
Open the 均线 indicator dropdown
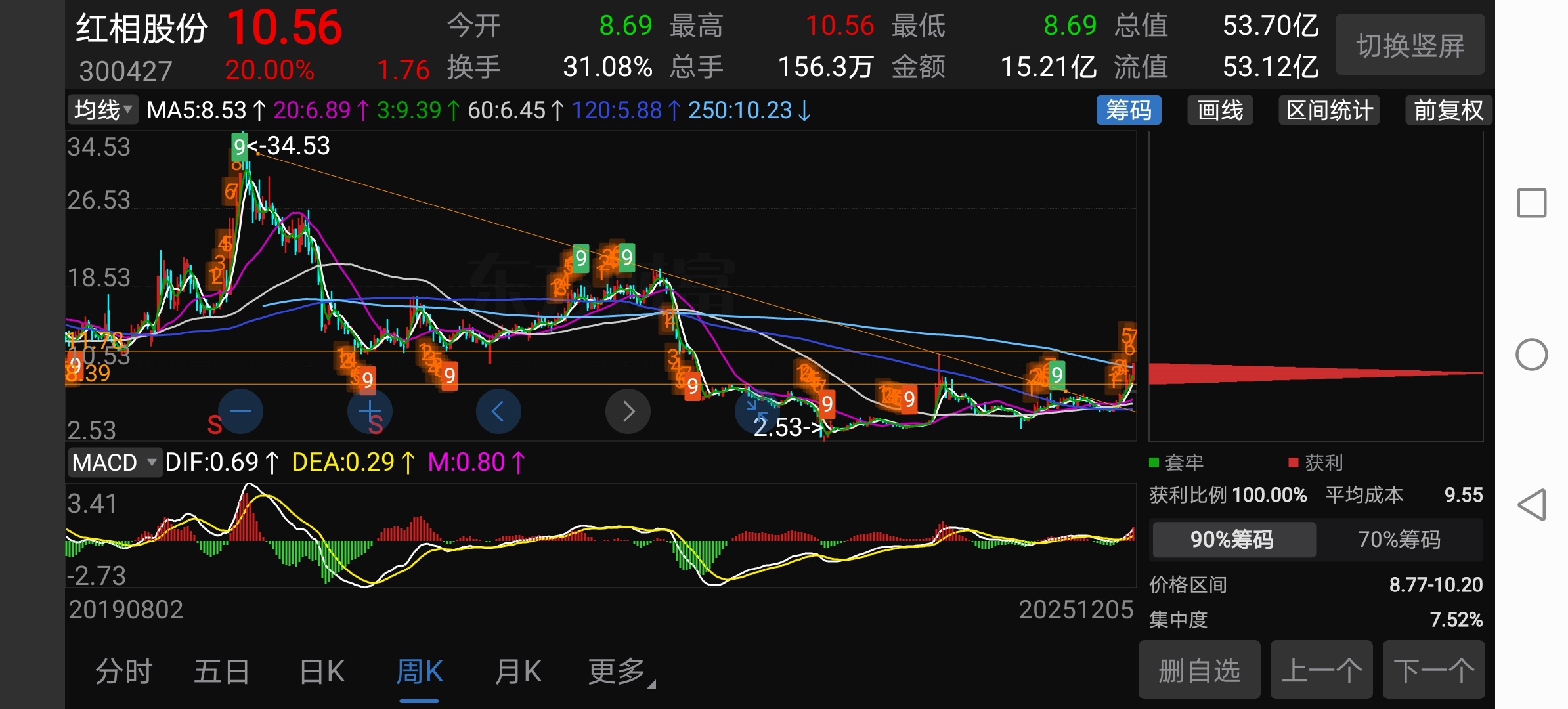click(103, 110)
